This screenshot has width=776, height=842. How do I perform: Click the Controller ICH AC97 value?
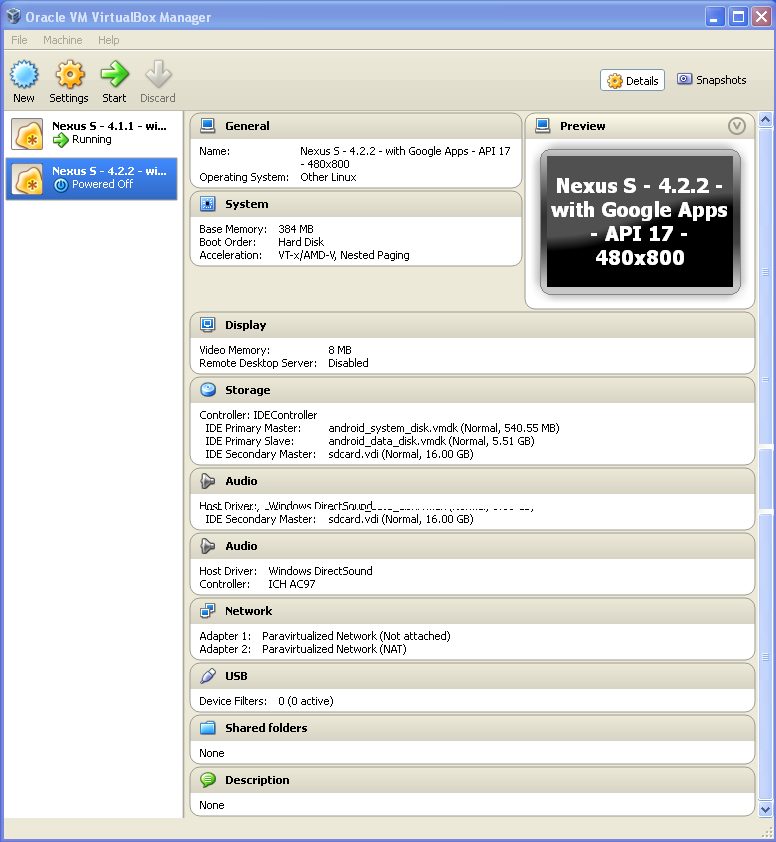click(x=292, y=584)
